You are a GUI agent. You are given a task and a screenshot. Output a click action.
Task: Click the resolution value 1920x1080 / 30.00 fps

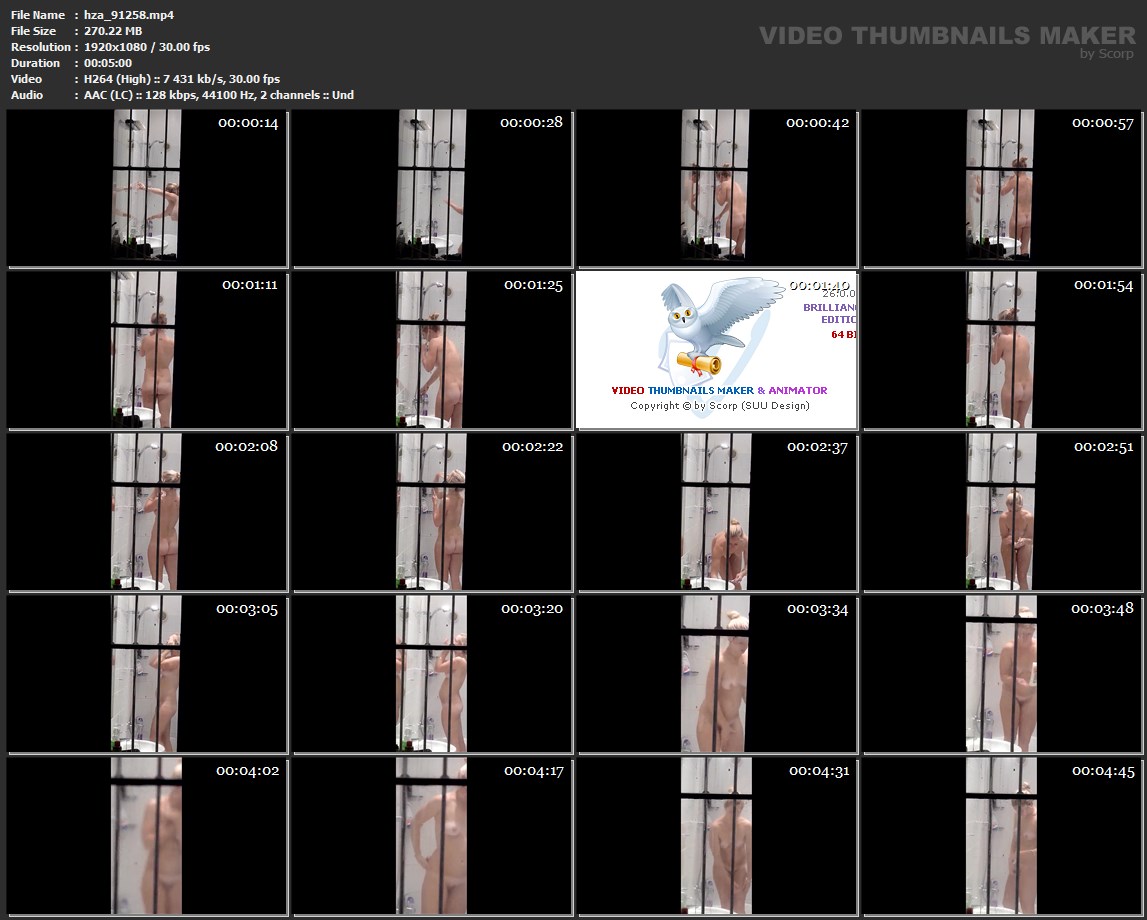pyautogui.click(x=146, y=47)
